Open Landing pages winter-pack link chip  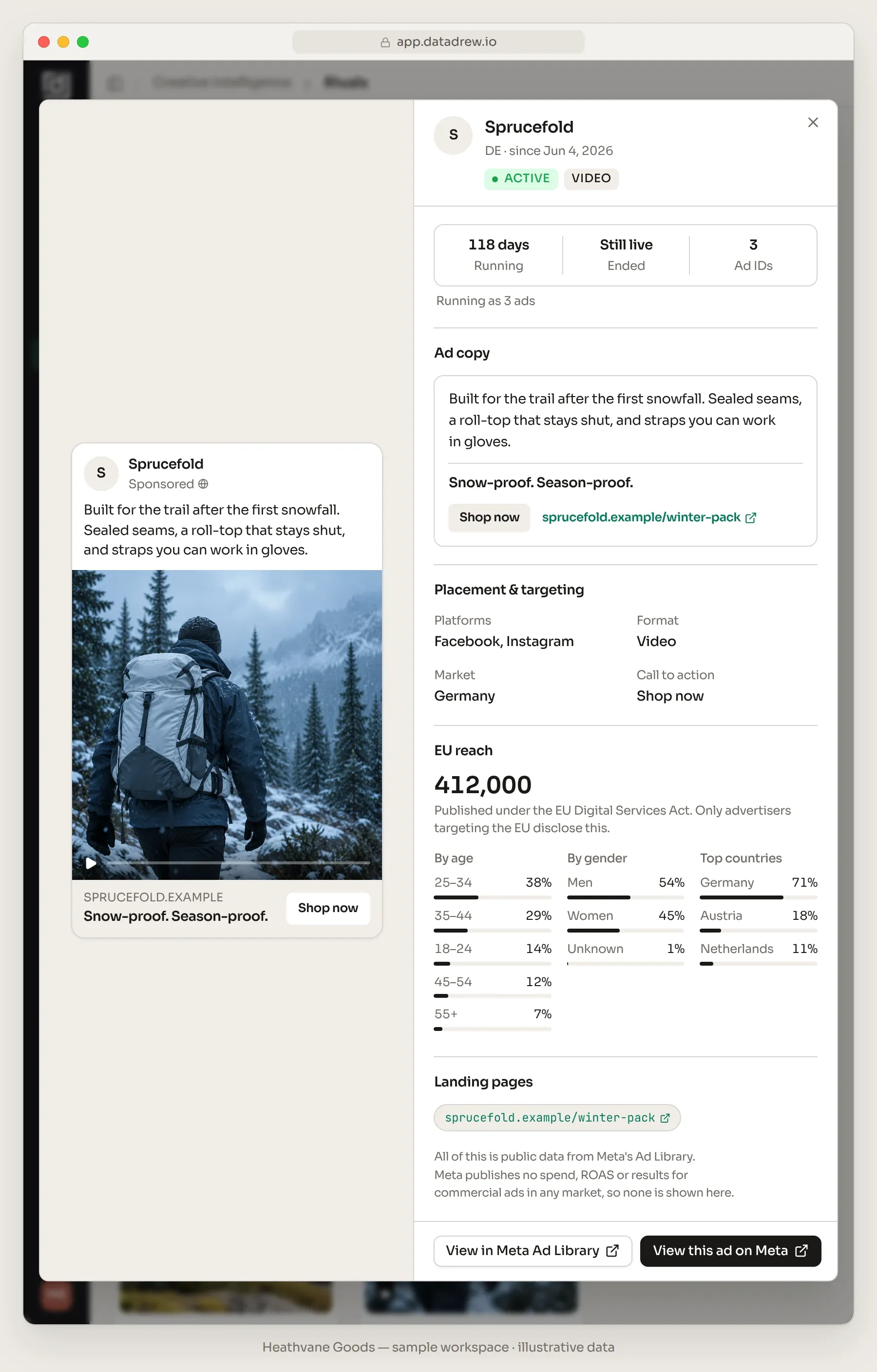[557, 1117]
